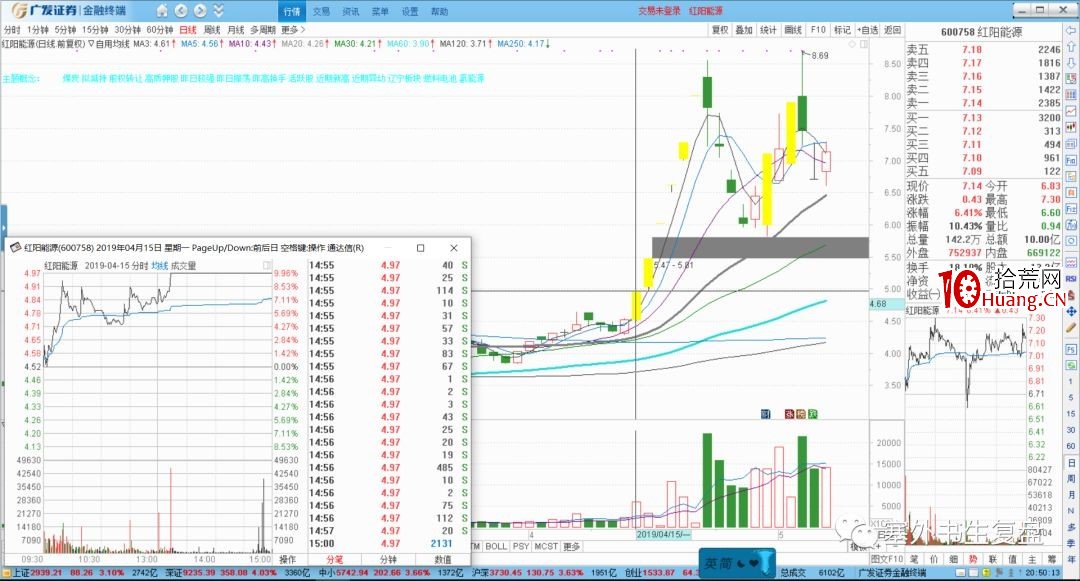The image size is (1080, 581).
Task: Maximize the 红阳能源 intraday popup window
Action: point(420,248)
